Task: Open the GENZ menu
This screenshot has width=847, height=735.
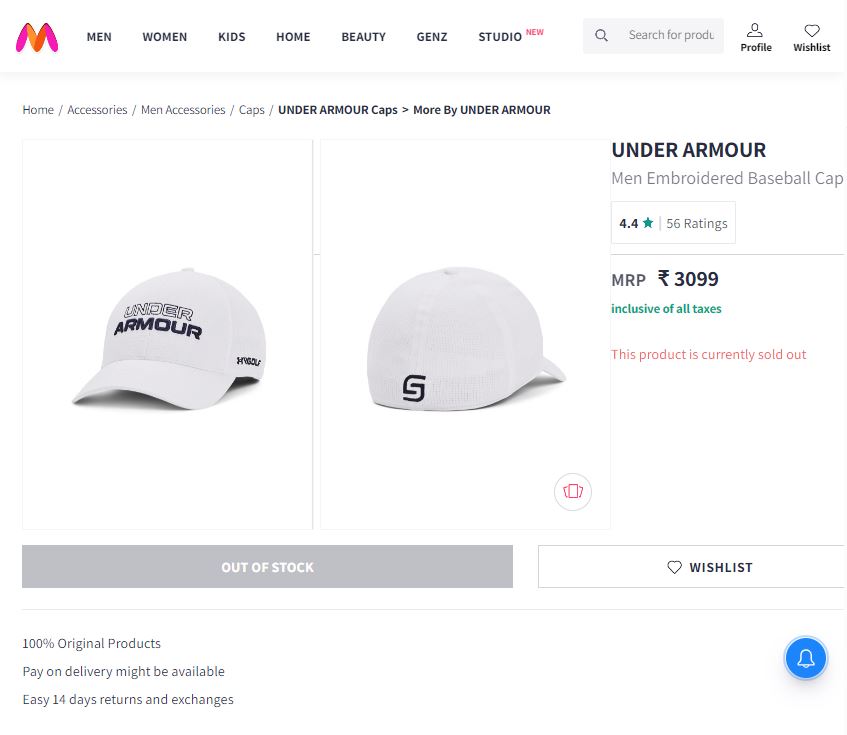Action: 432,37
